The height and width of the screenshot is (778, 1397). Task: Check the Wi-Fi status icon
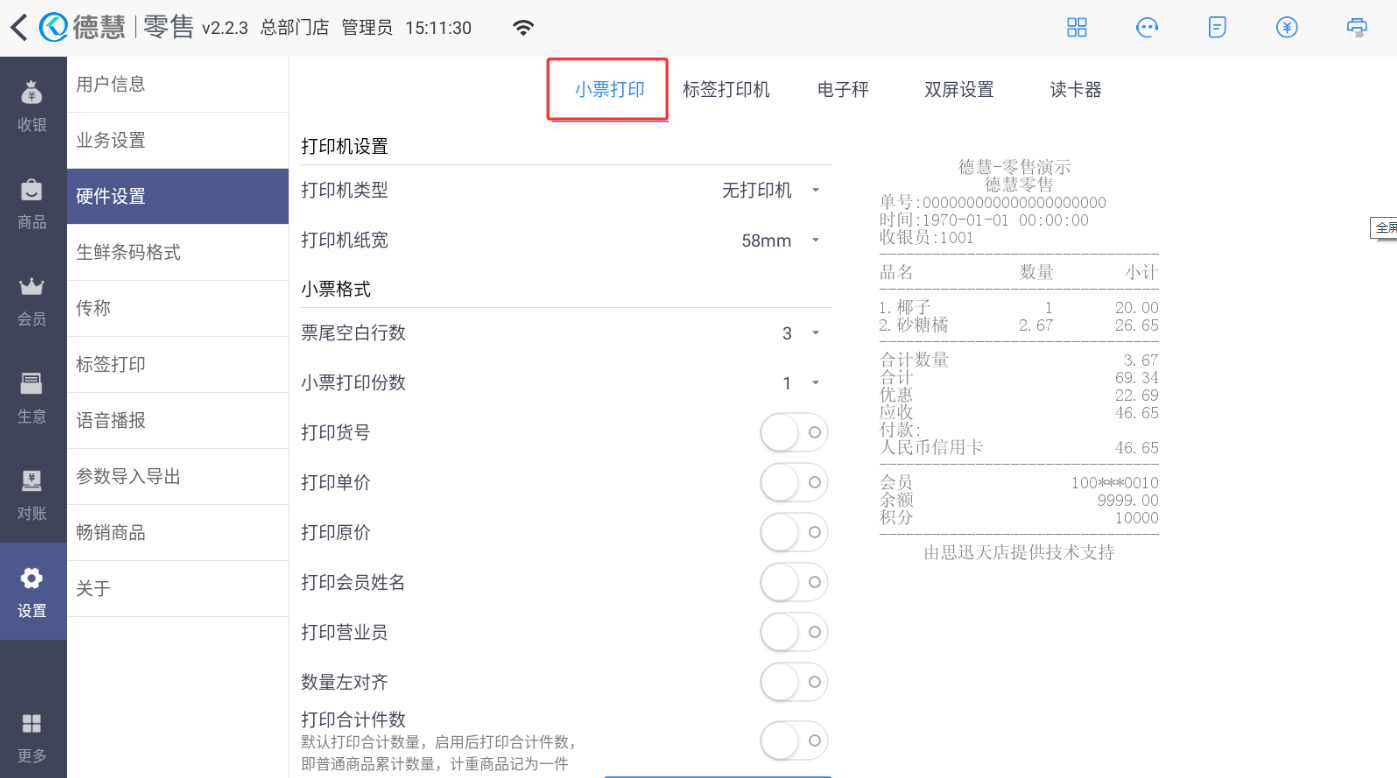[x=523, y=28]
